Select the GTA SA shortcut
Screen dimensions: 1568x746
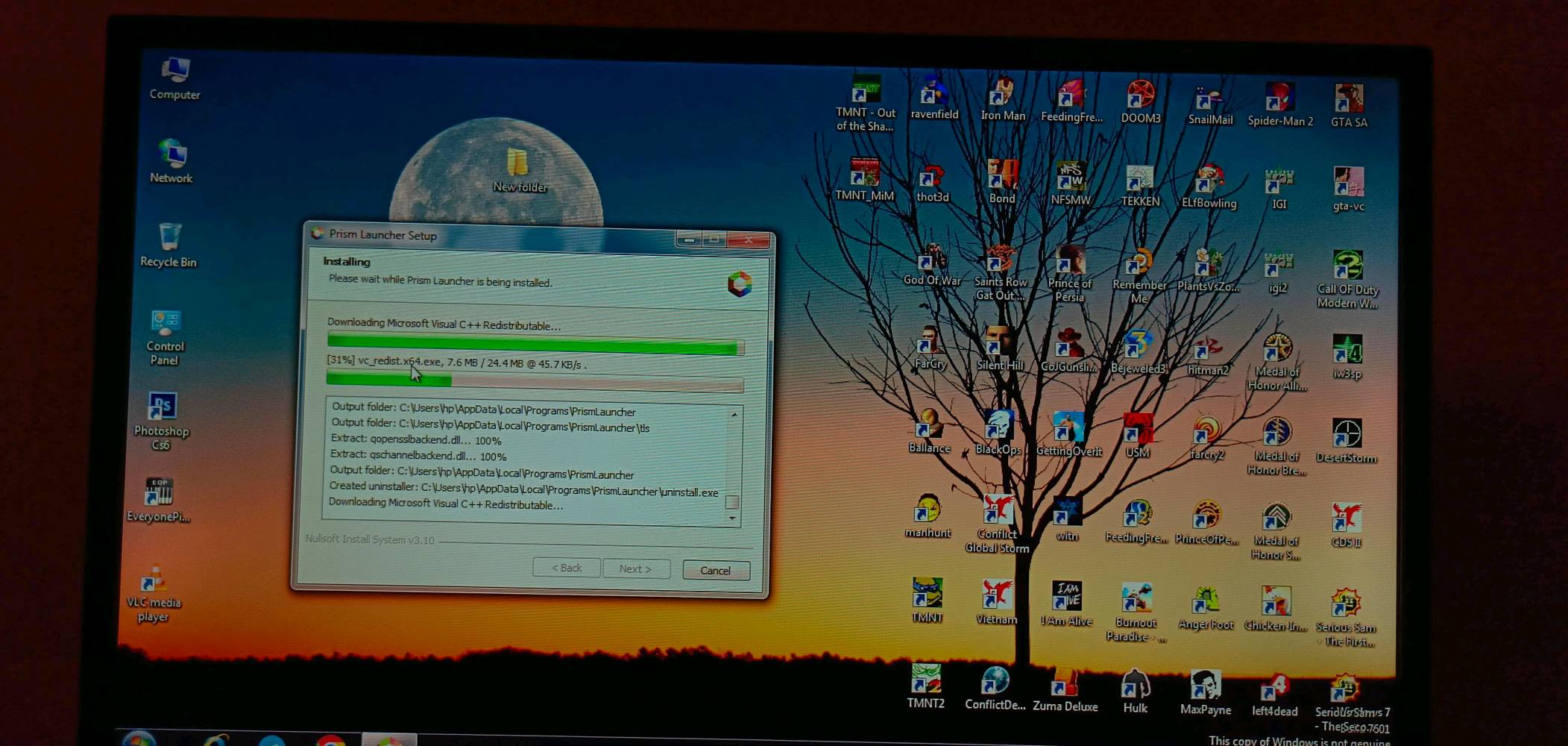click(x=1350, y=106)
